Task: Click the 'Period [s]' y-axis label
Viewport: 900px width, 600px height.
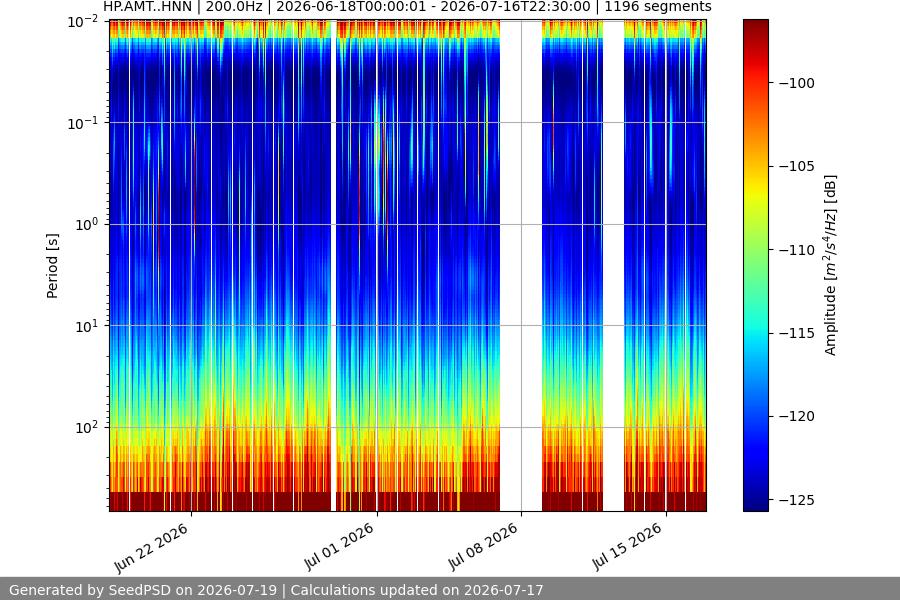Action: point(52,266)
